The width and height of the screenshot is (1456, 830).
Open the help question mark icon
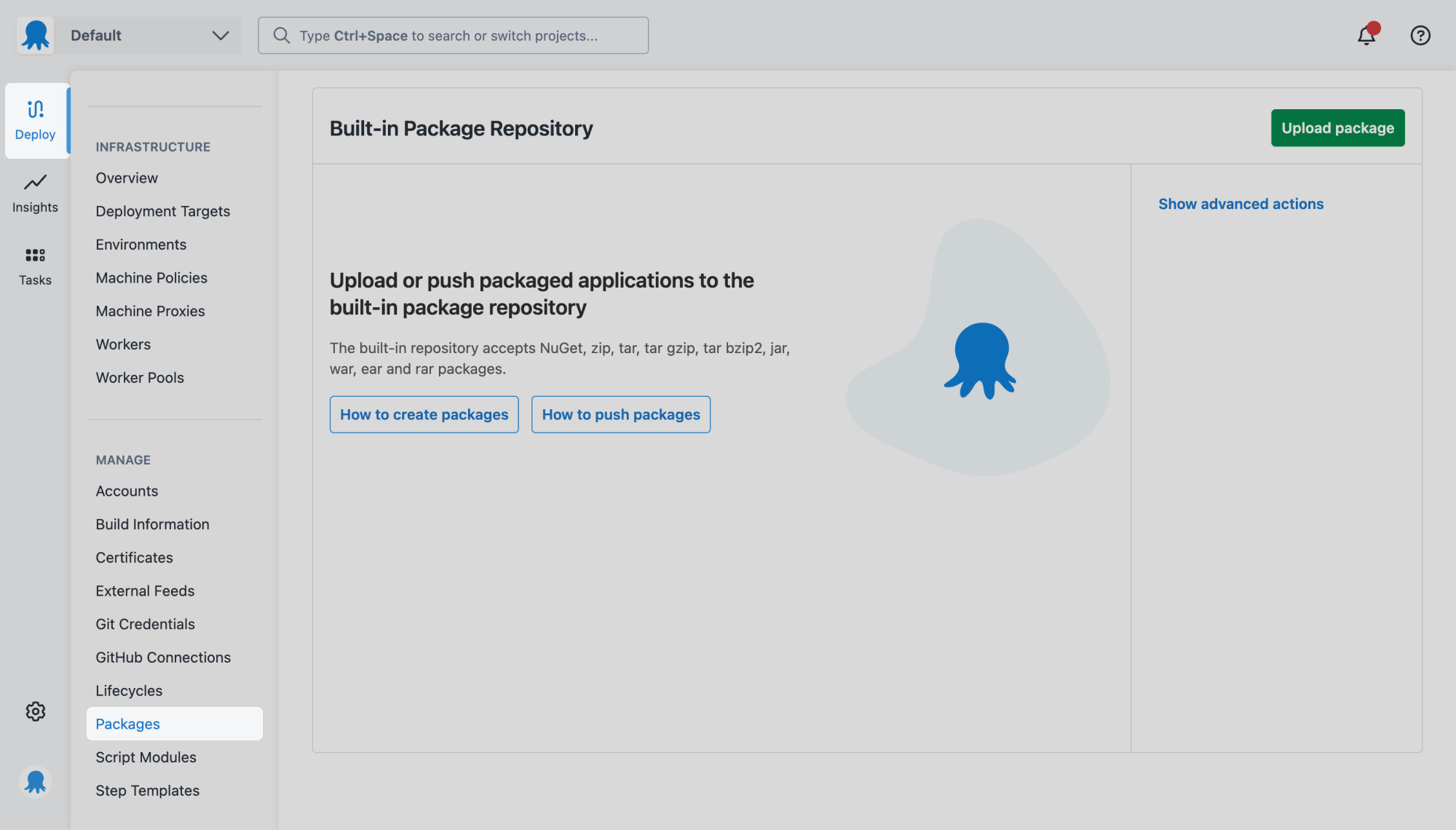(x=1420, y=35)
